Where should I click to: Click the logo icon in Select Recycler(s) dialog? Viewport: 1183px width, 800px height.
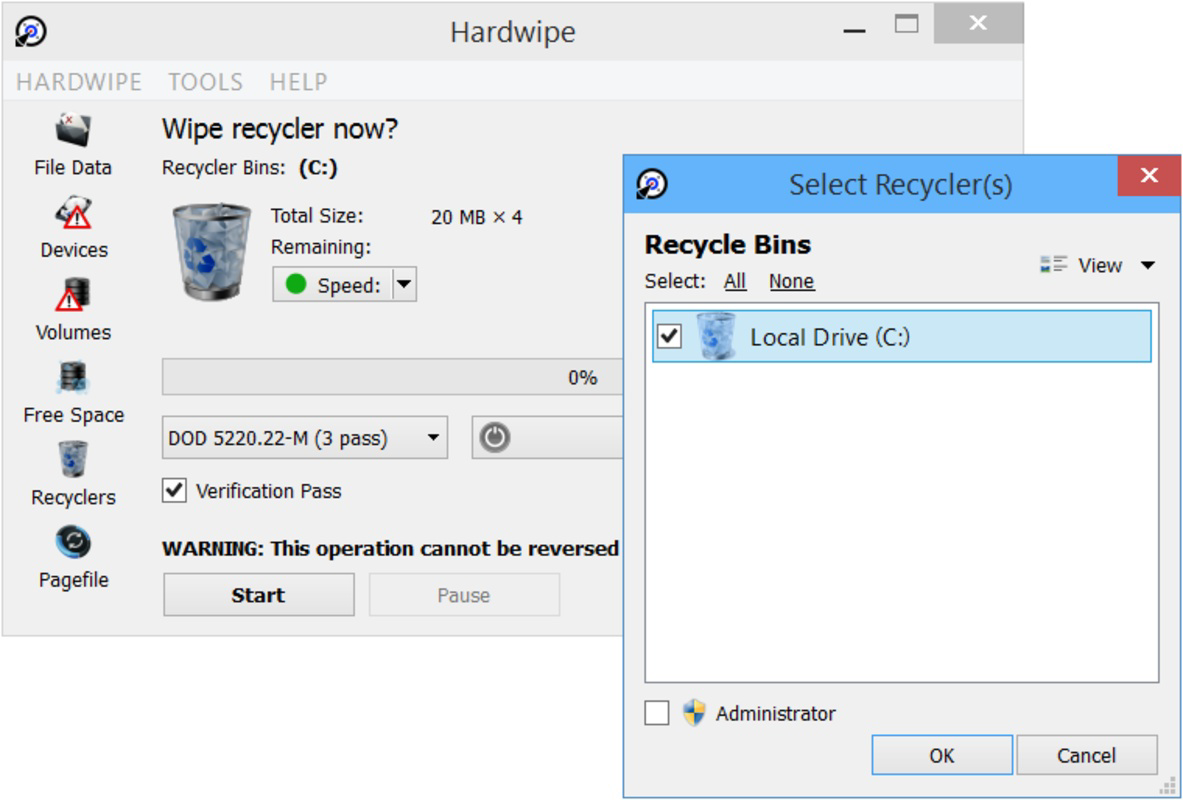click(652, 184)
